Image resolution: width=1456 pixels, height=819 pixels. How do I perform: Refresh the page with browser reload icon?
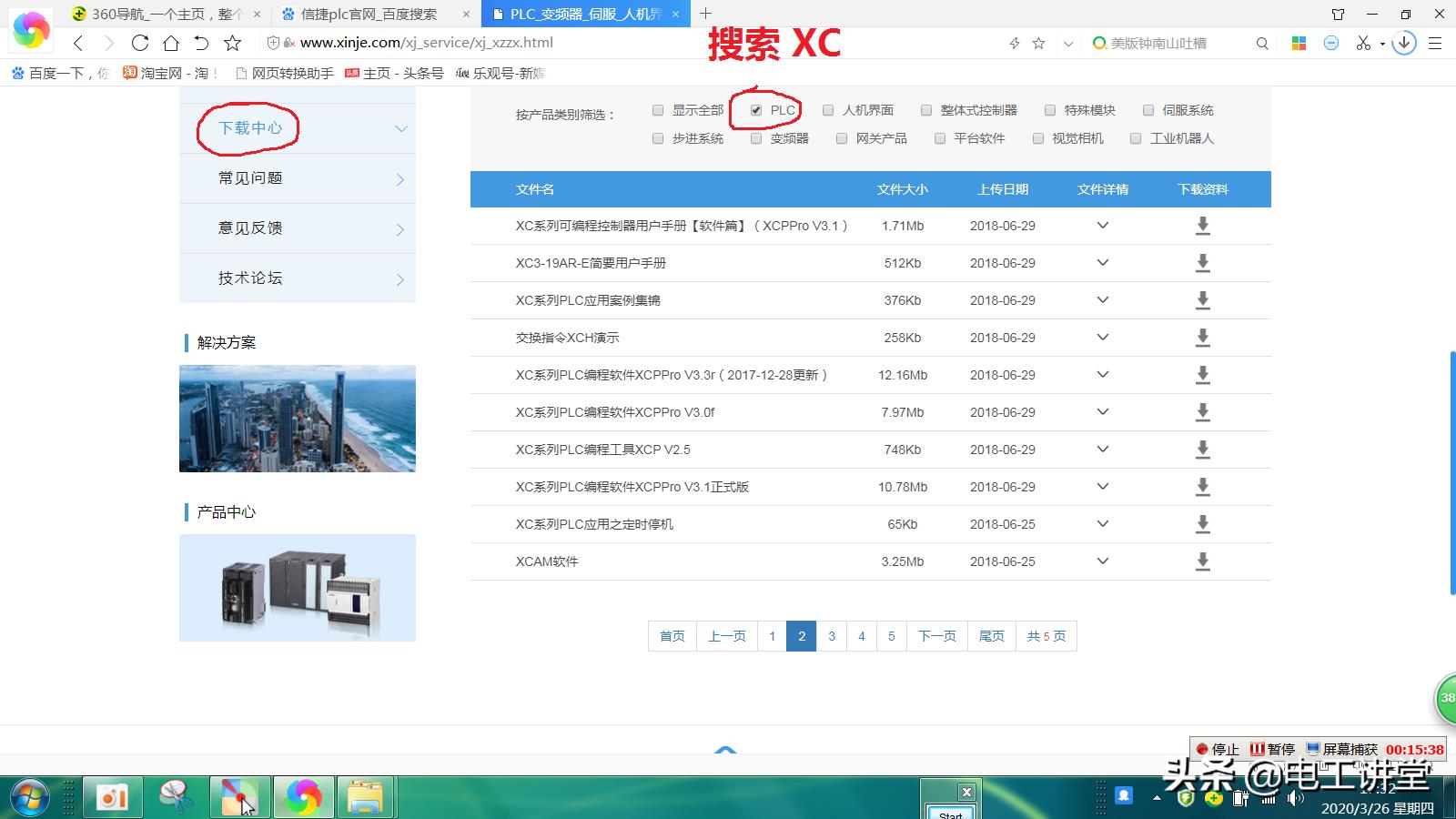[140, 43]
